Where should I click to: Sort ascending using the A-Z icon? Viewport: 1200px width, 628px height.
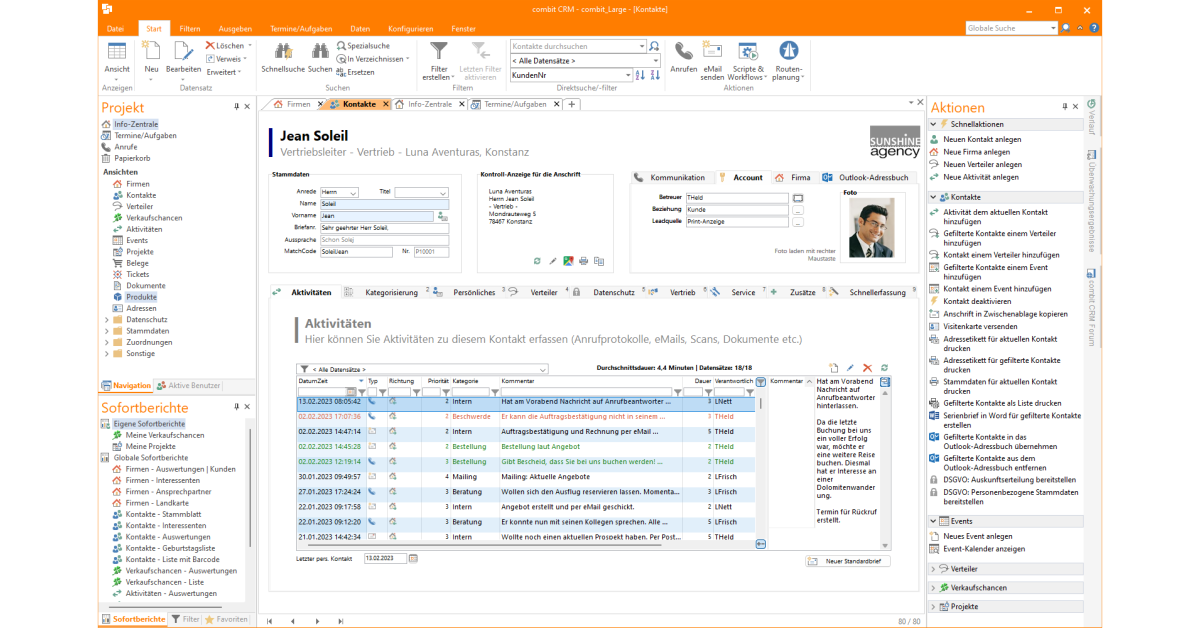click(641, 75)
